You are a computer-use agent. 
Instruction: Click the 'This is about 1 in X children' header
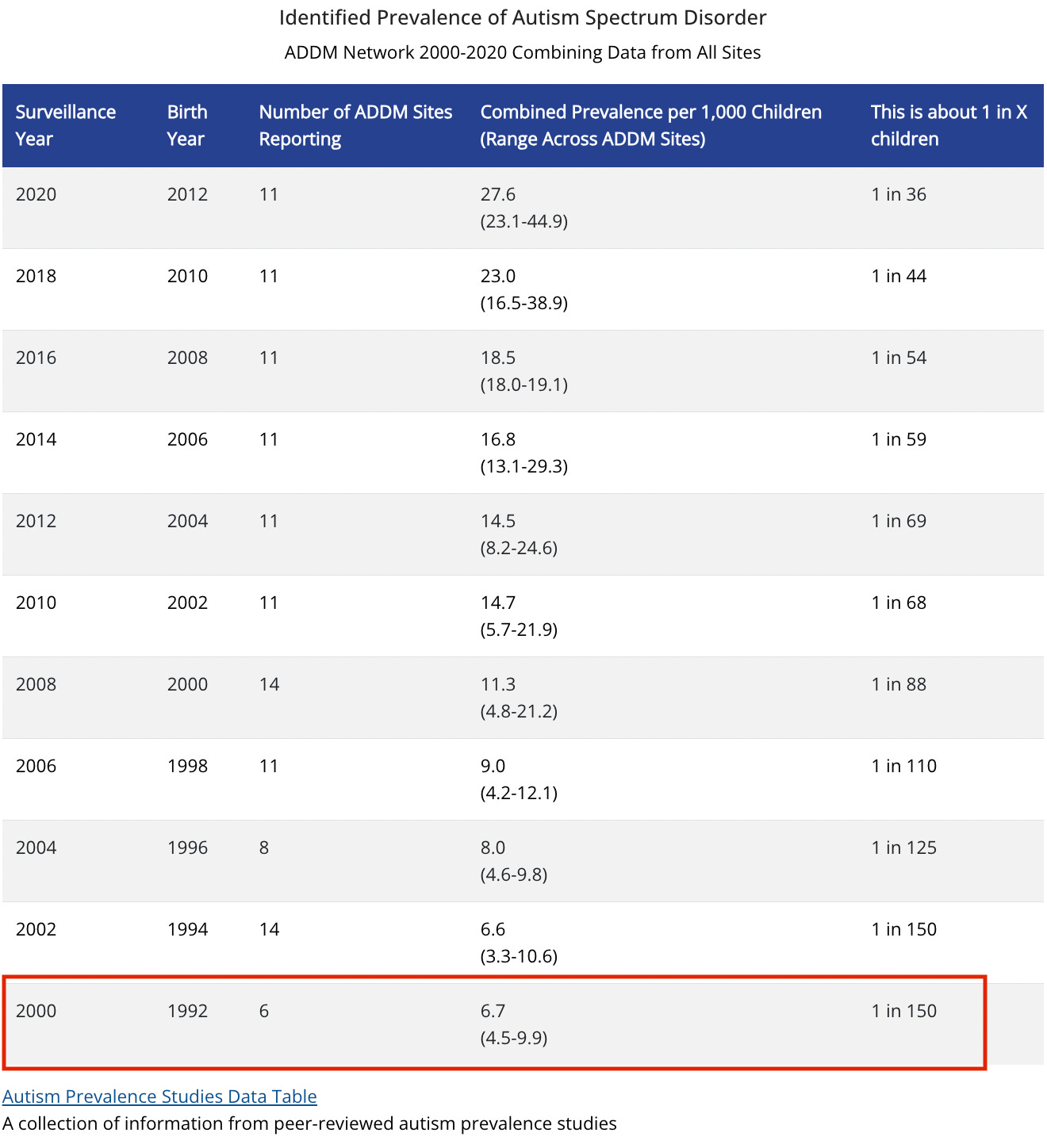coord(949,125)
